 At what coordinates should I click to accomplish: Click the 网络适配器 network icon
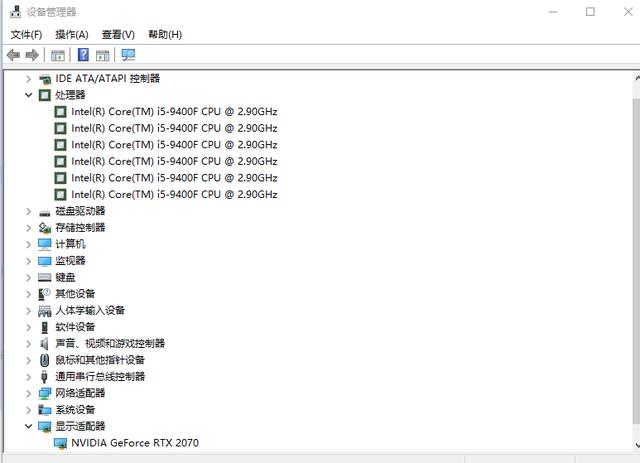(44, 393)
